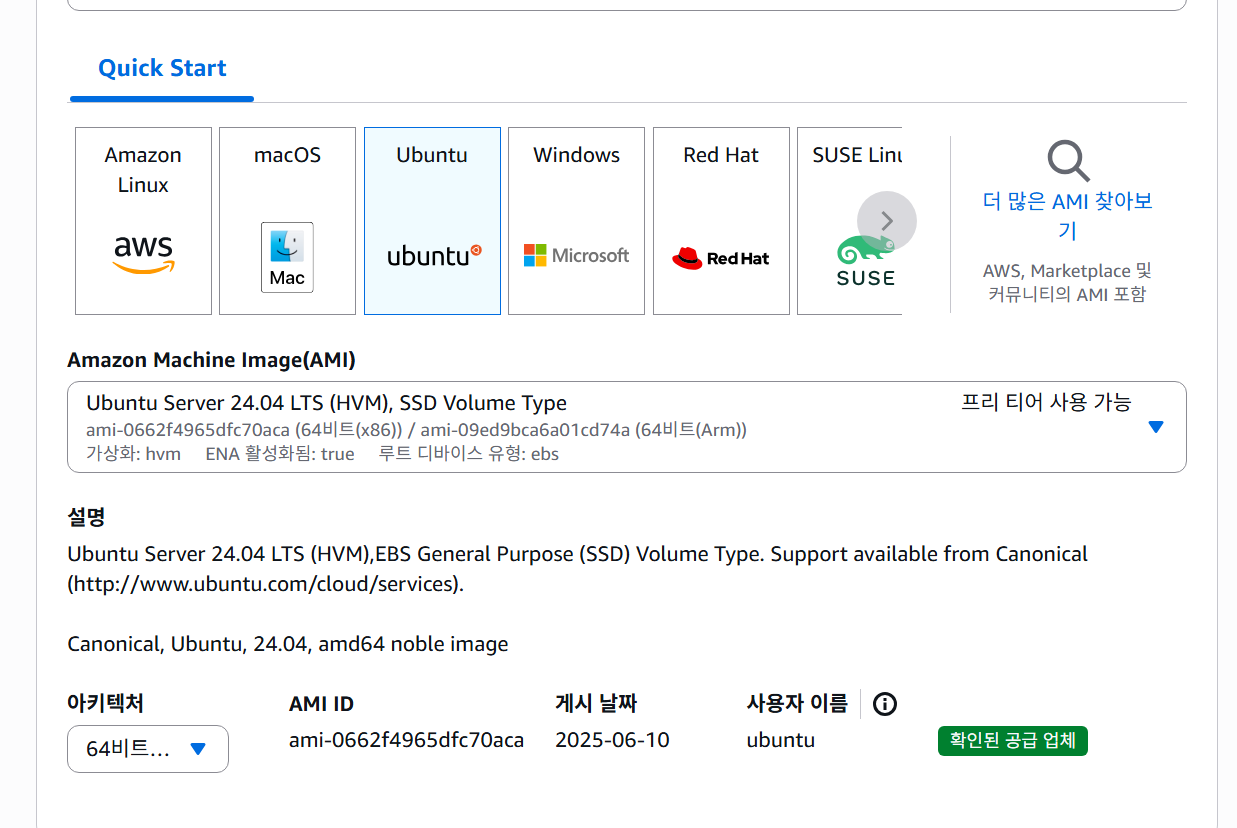Click the 확인된 공급 업체 badge
Screen dimensions: 1237x828
pos(1012,741)
